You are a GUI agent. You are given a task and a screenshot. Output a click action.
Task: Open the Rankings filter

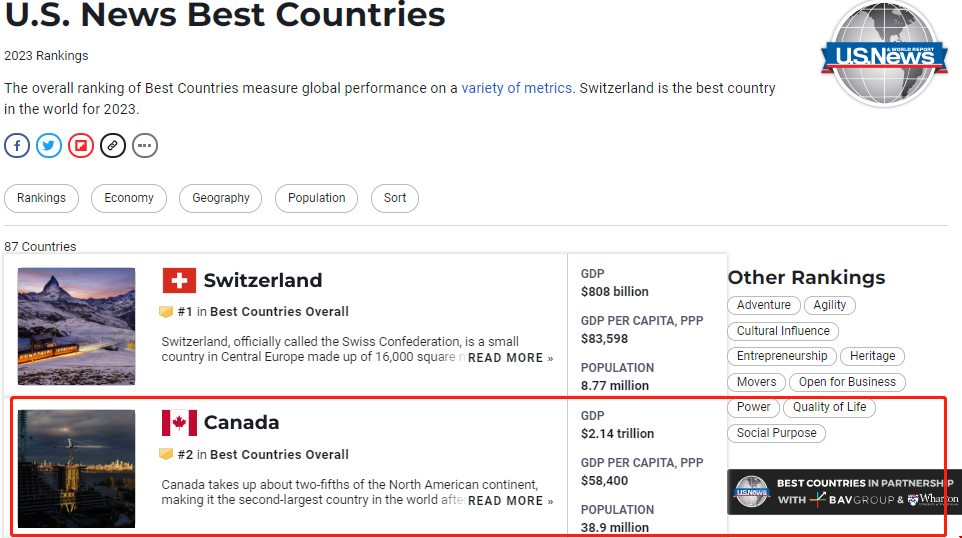pos(41,198)
